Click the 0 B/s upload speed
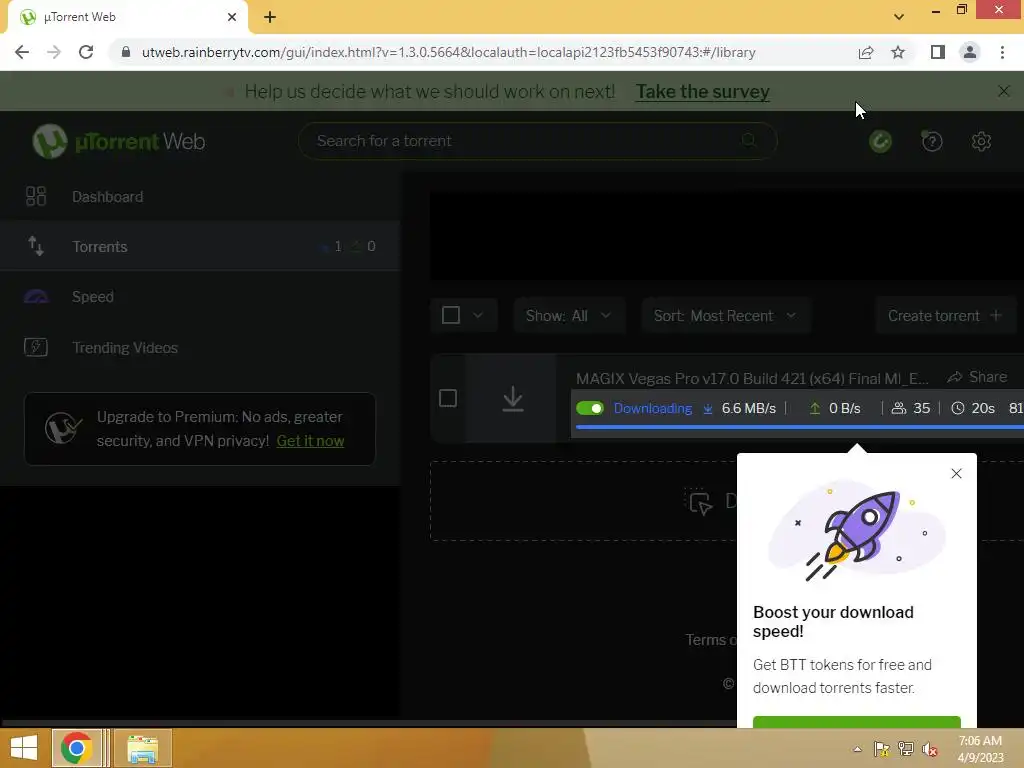Viewport: 1024px width, 768px height. (x=844, y=408)
